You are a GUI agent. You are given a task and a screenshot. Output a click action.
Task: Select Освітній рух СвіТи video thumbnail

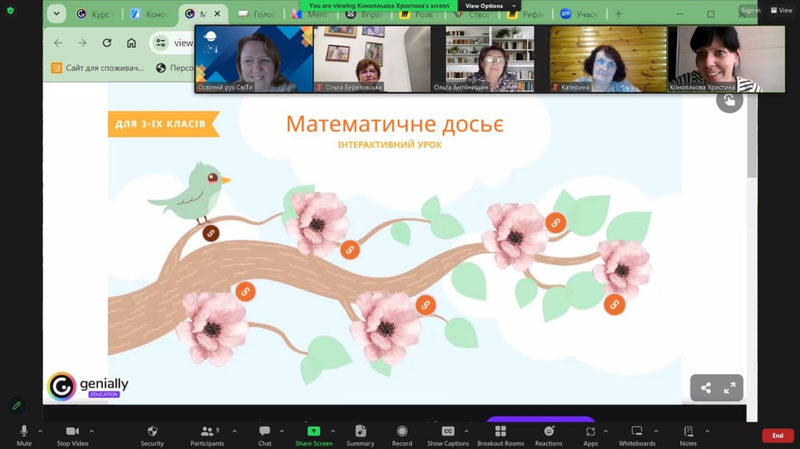tap(254, 59)
